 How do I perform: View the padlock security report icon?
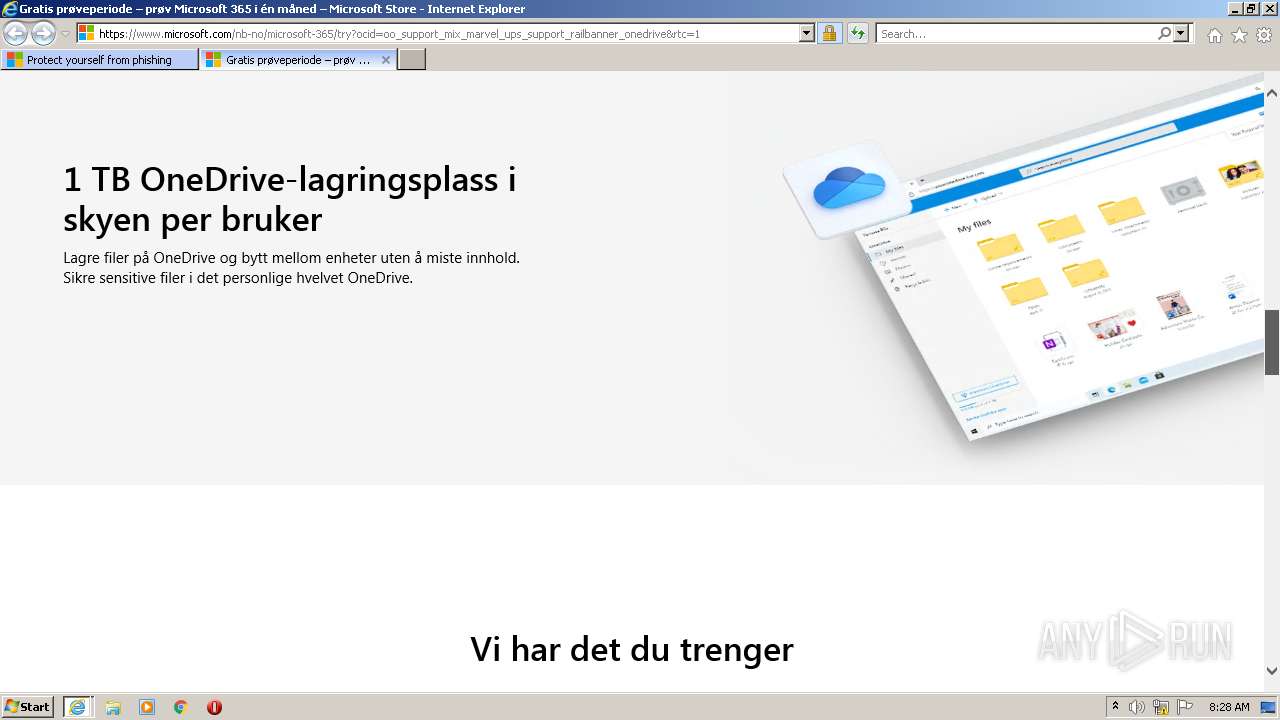pos(829,34)
